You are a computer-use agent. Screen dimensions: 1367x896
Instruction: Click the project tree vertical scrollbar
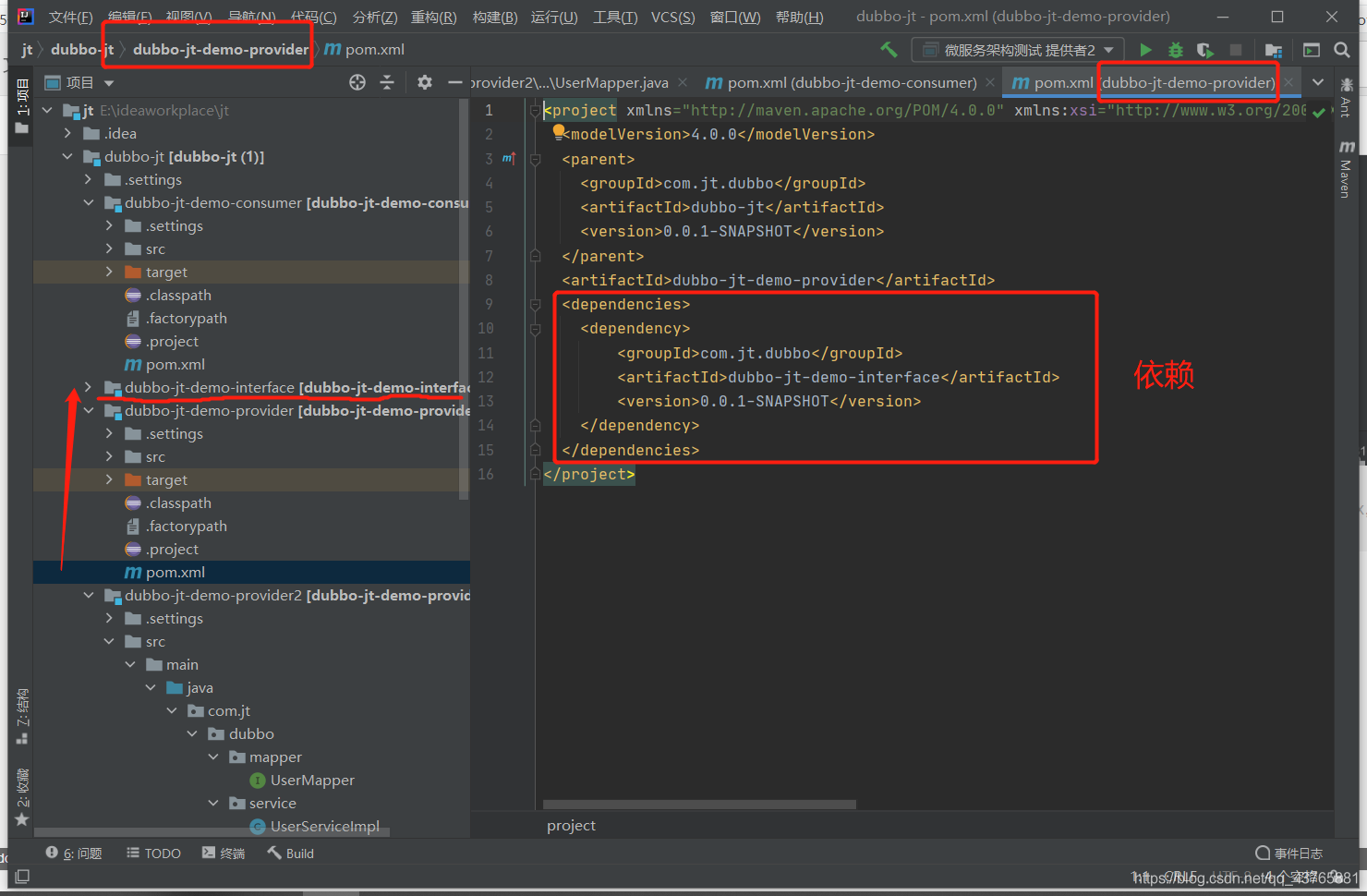[x=464, y=299]
